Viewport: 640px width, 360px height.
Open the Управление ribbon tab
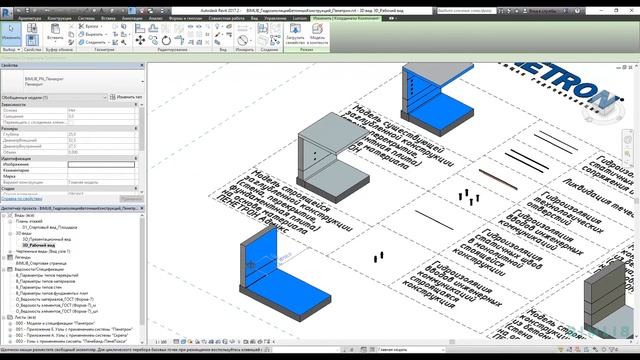tap(275, 18)
